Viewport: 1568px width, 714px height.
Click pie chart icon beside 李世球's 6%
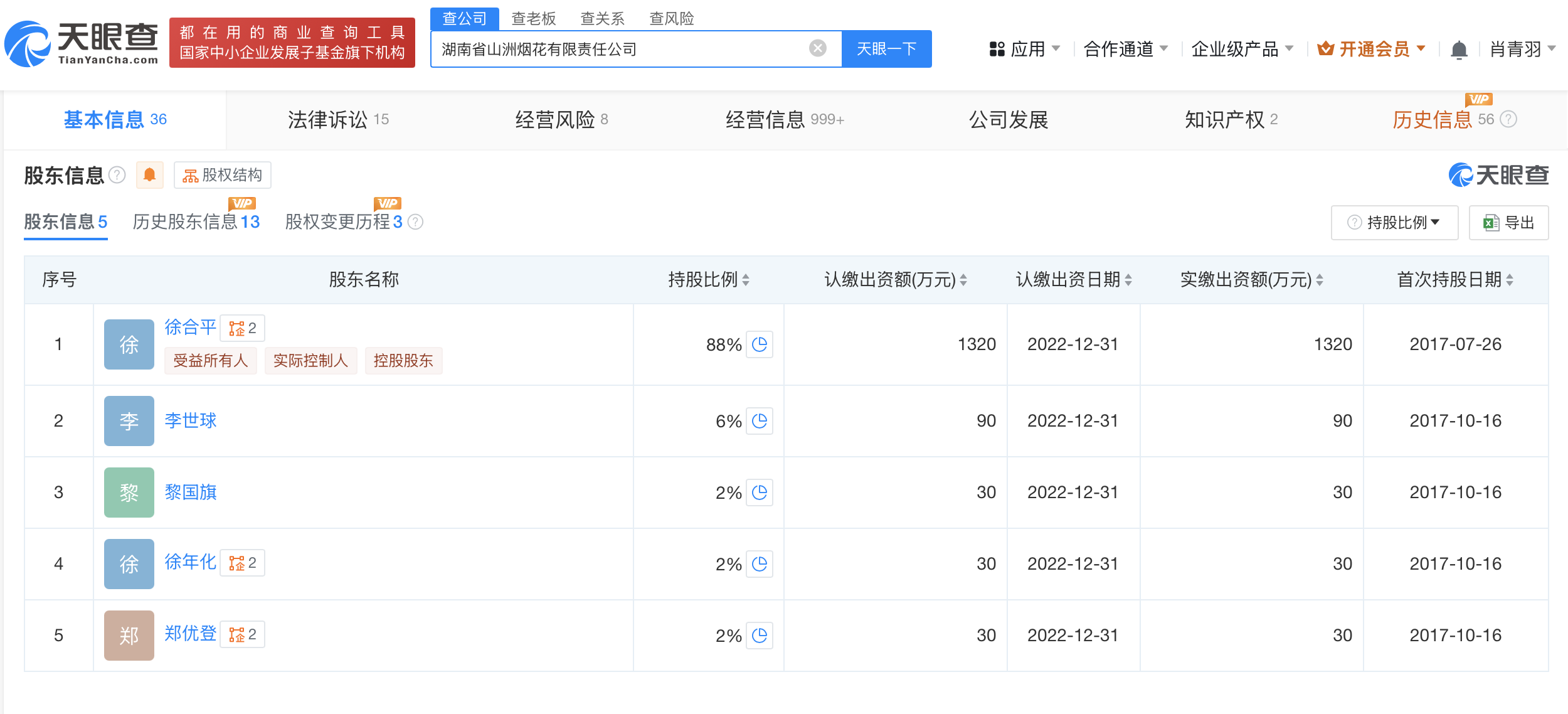[x=759, y=421]
